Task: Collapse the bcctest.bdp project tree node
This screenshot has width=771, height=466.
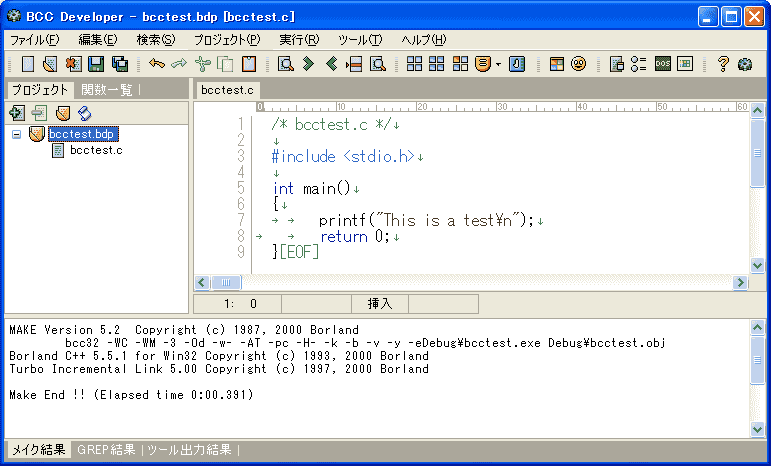Action: coord(17,134)
